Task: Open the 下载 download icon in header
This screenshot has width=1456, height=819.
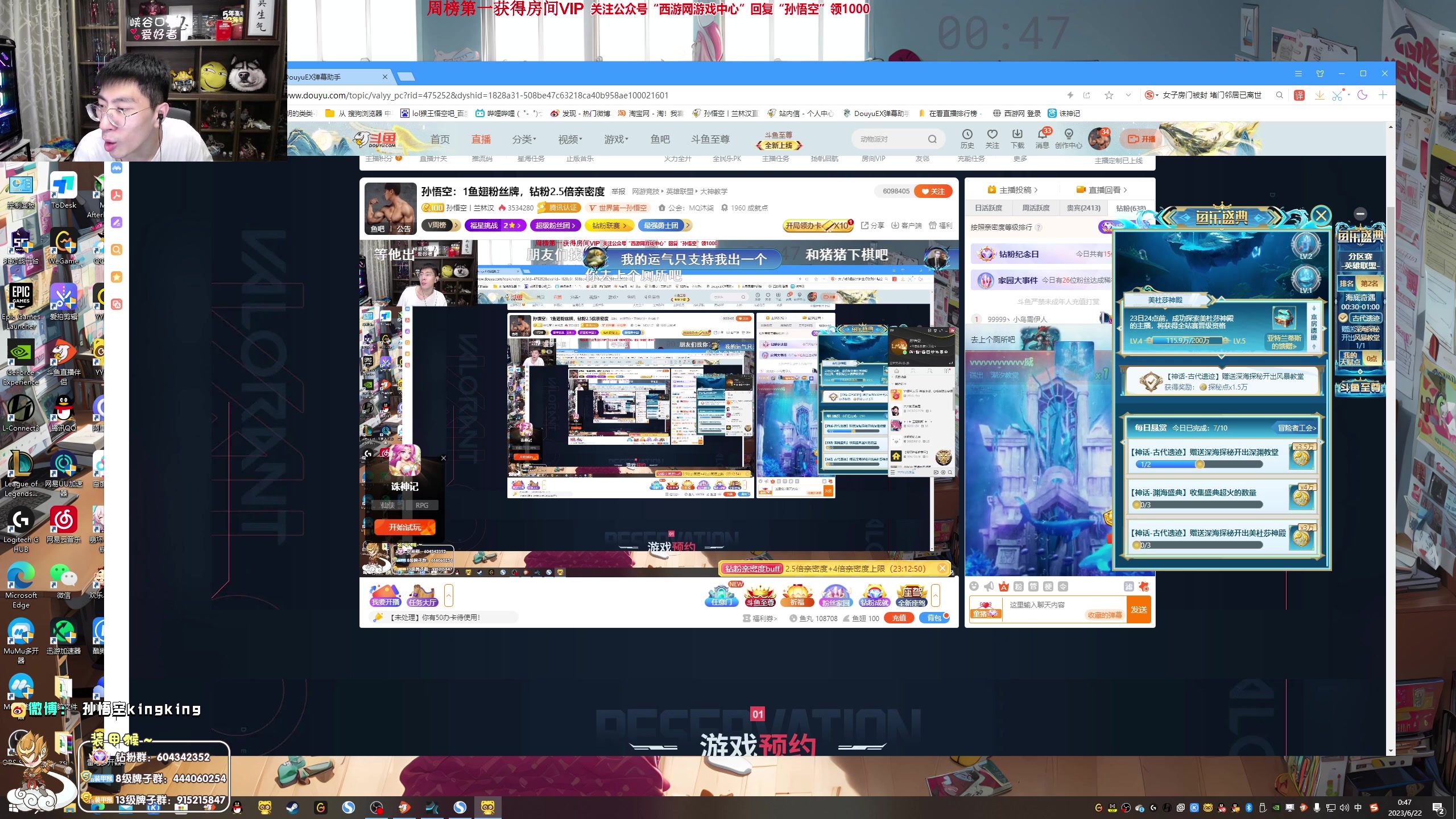Action: pos(1017,139)
